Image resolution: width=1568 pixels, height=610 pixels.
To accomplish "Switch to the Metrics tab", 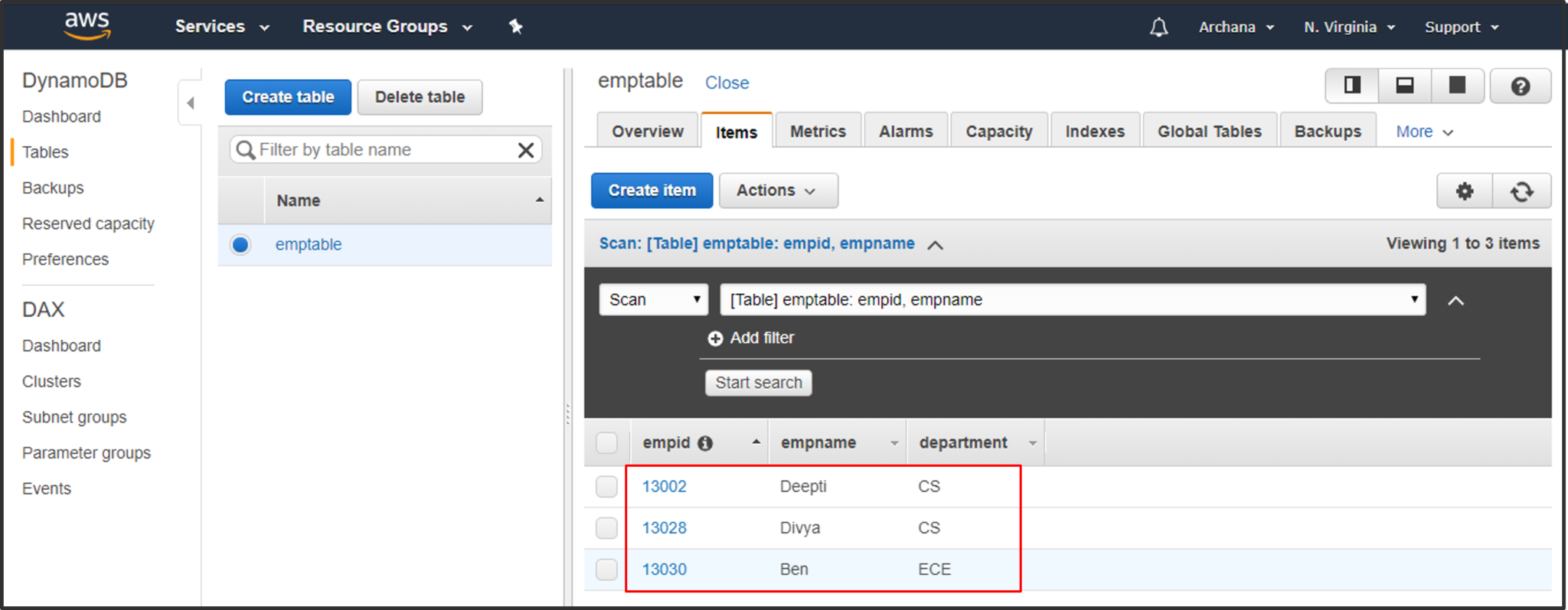I will [x=818, y=132].
